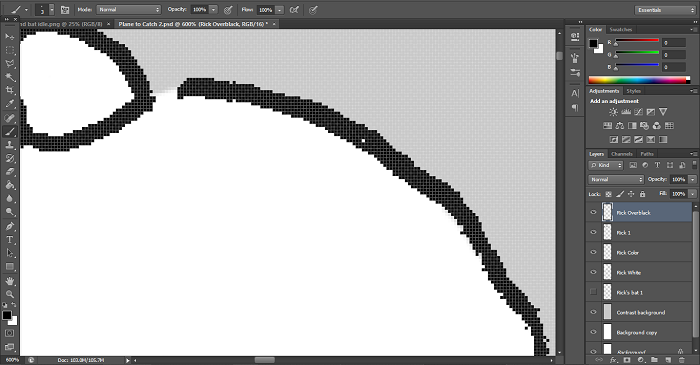Select the Zoom tool

[x=9, y=294]
